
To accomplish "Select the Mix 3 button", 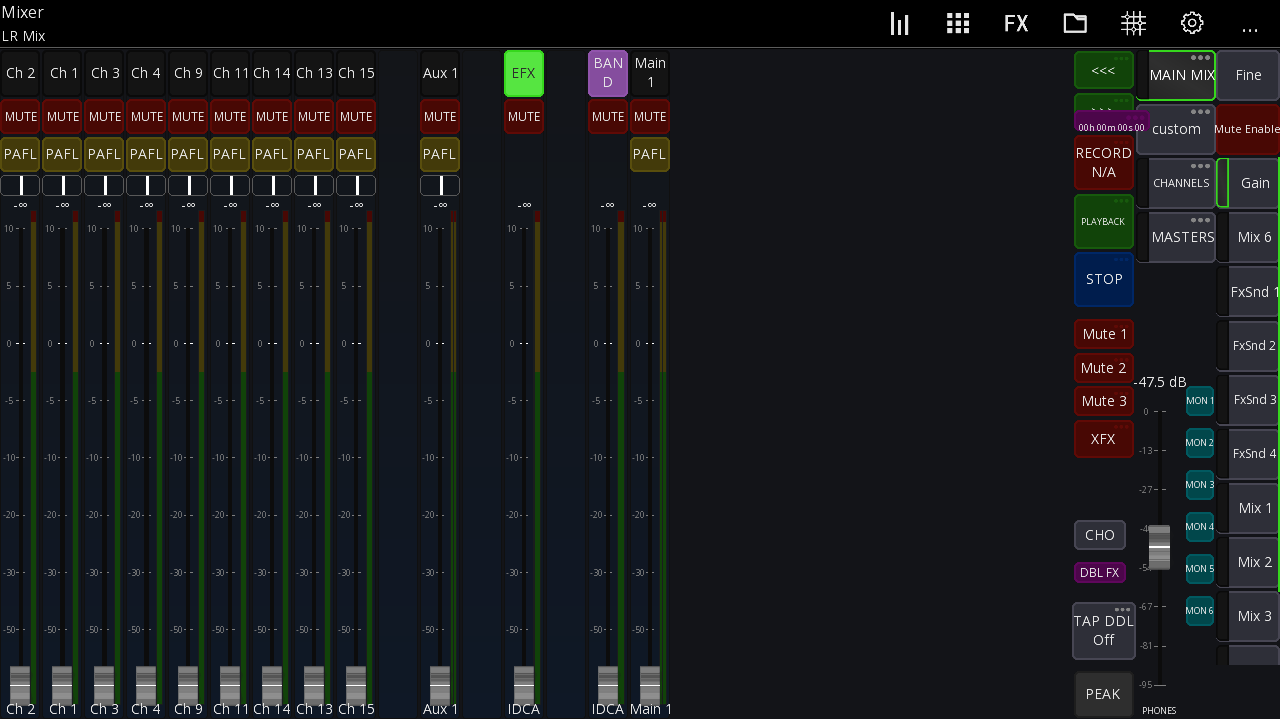I will (x=1250, y=616).
